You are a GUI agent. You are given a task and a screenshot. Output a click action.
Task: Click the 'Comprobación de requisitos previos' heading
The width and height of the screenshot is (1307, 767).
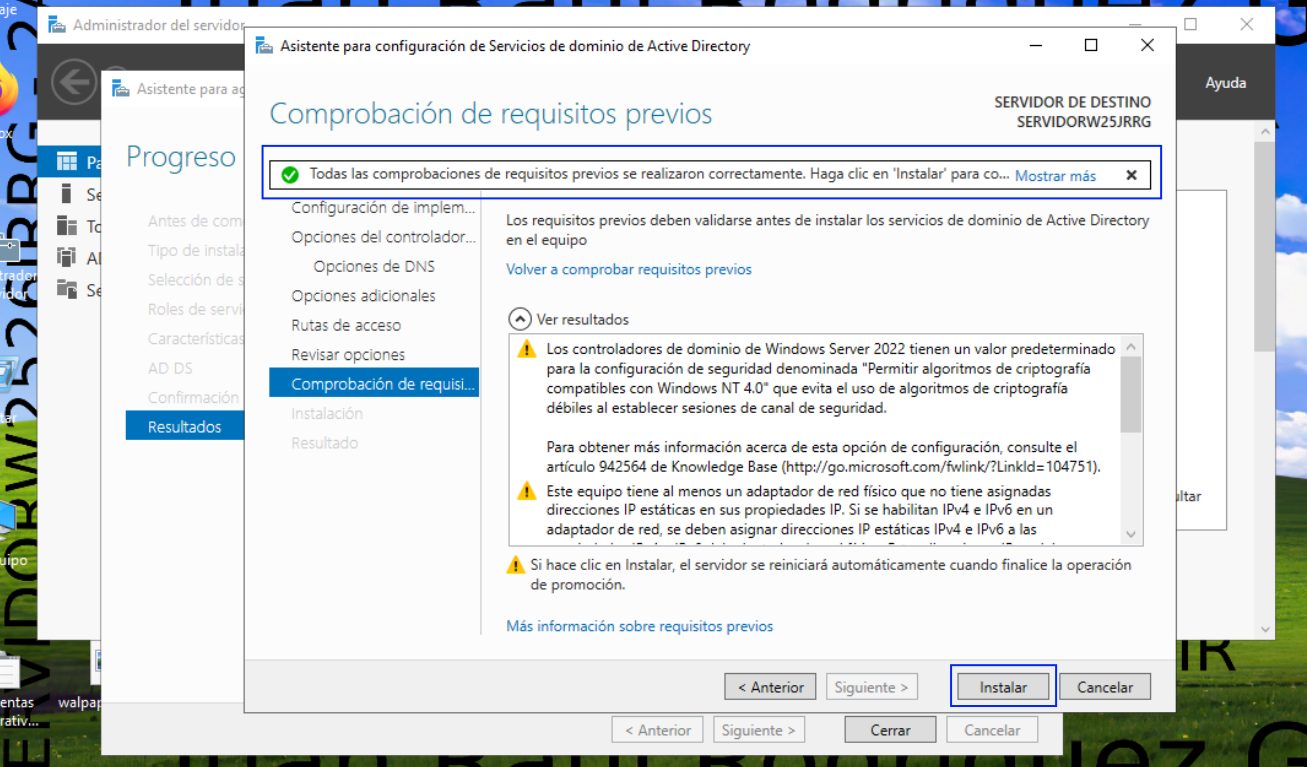tap(491, 114)
